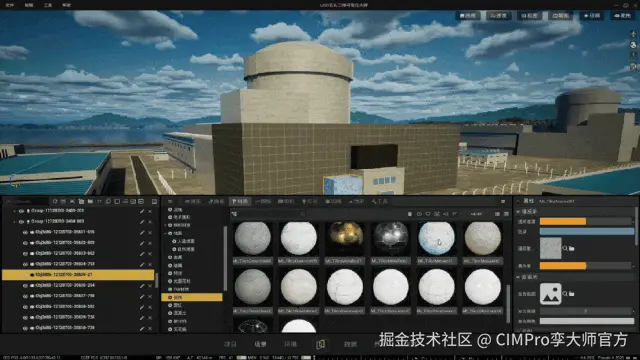The image size is (640, 360).
Task: Click pencil icon on first Group row
Action: pyautogui.click(x=142, y=211)
